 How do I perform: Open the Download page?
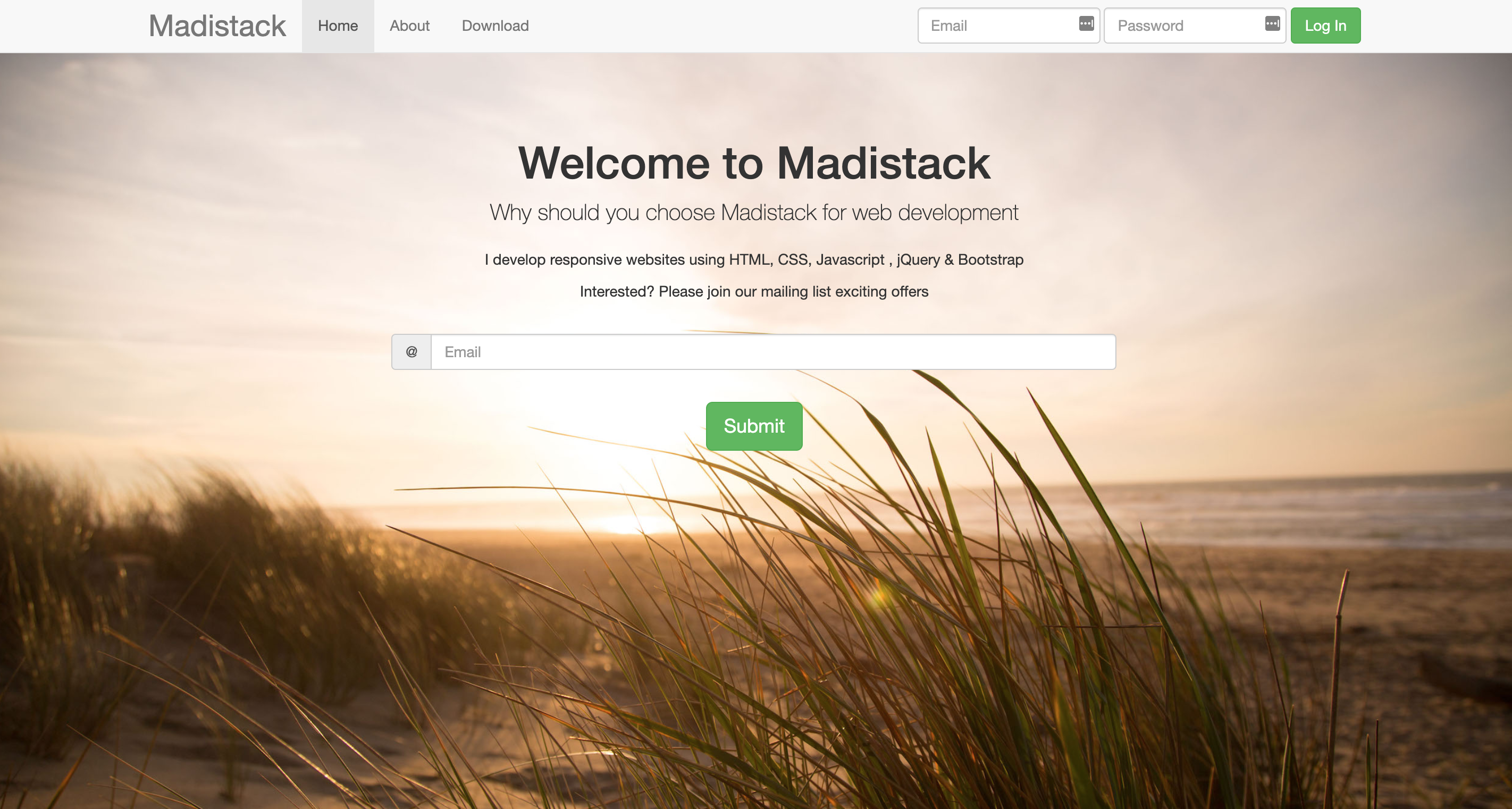coord(495,25)
